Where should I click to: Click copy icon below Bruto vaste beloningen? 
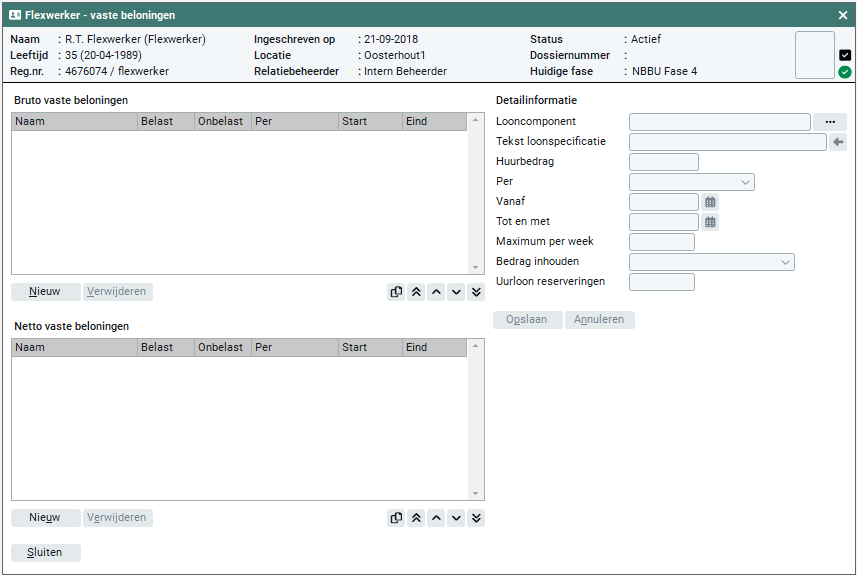click(396, 292)
